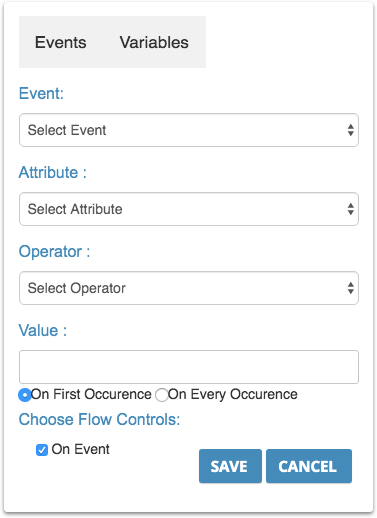Viewport: 377px width, 518px height.
Task: Click the CANCEL button
Action: 309,466
